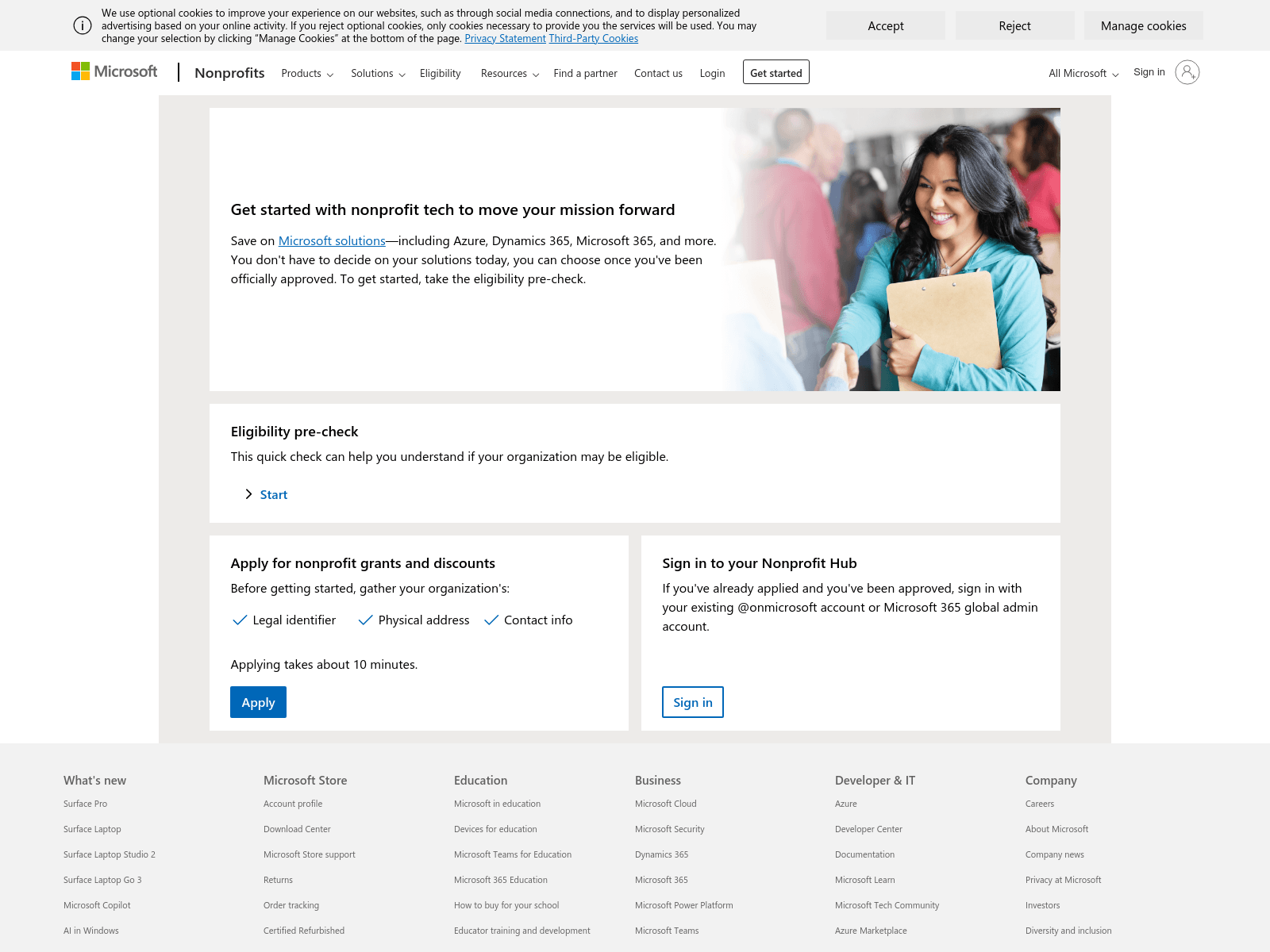
Task: Open Microsoft Security footer link
Action: [x=670, y=829]
